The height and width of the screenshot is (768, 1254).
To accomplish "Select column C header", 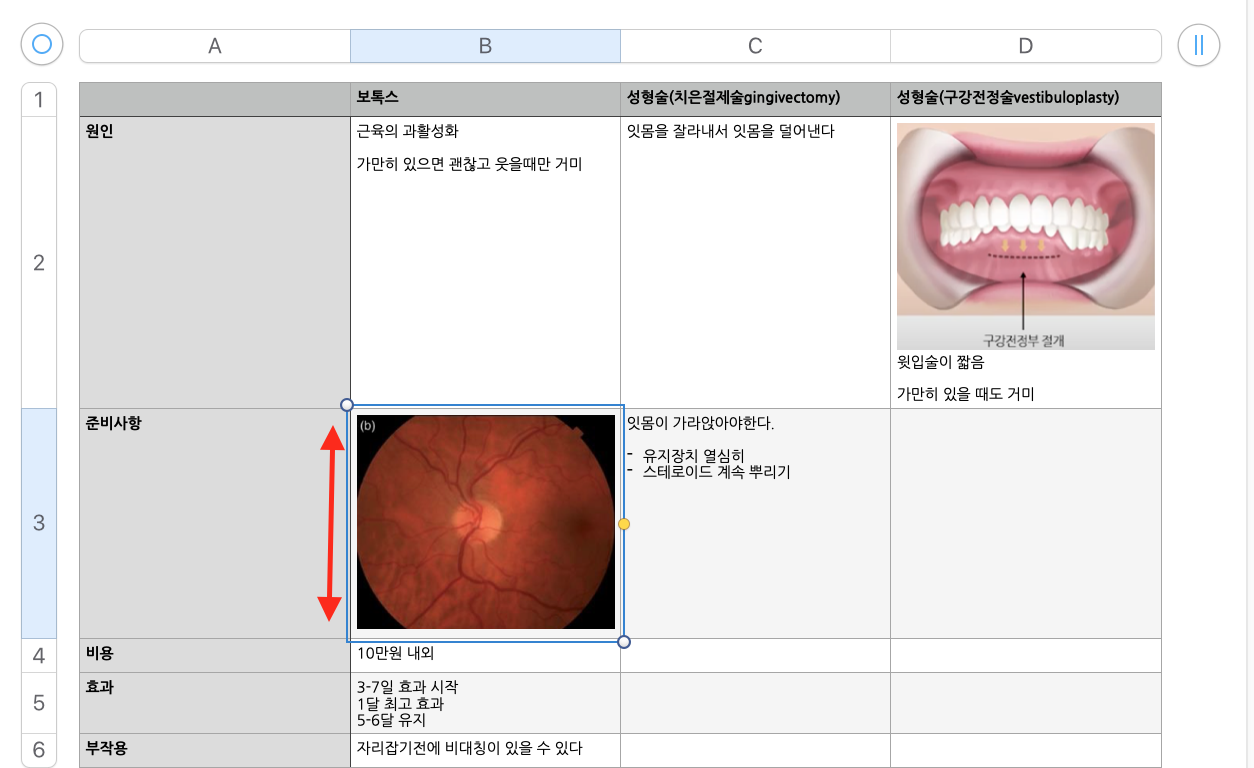I will click(x=755, y=46).
